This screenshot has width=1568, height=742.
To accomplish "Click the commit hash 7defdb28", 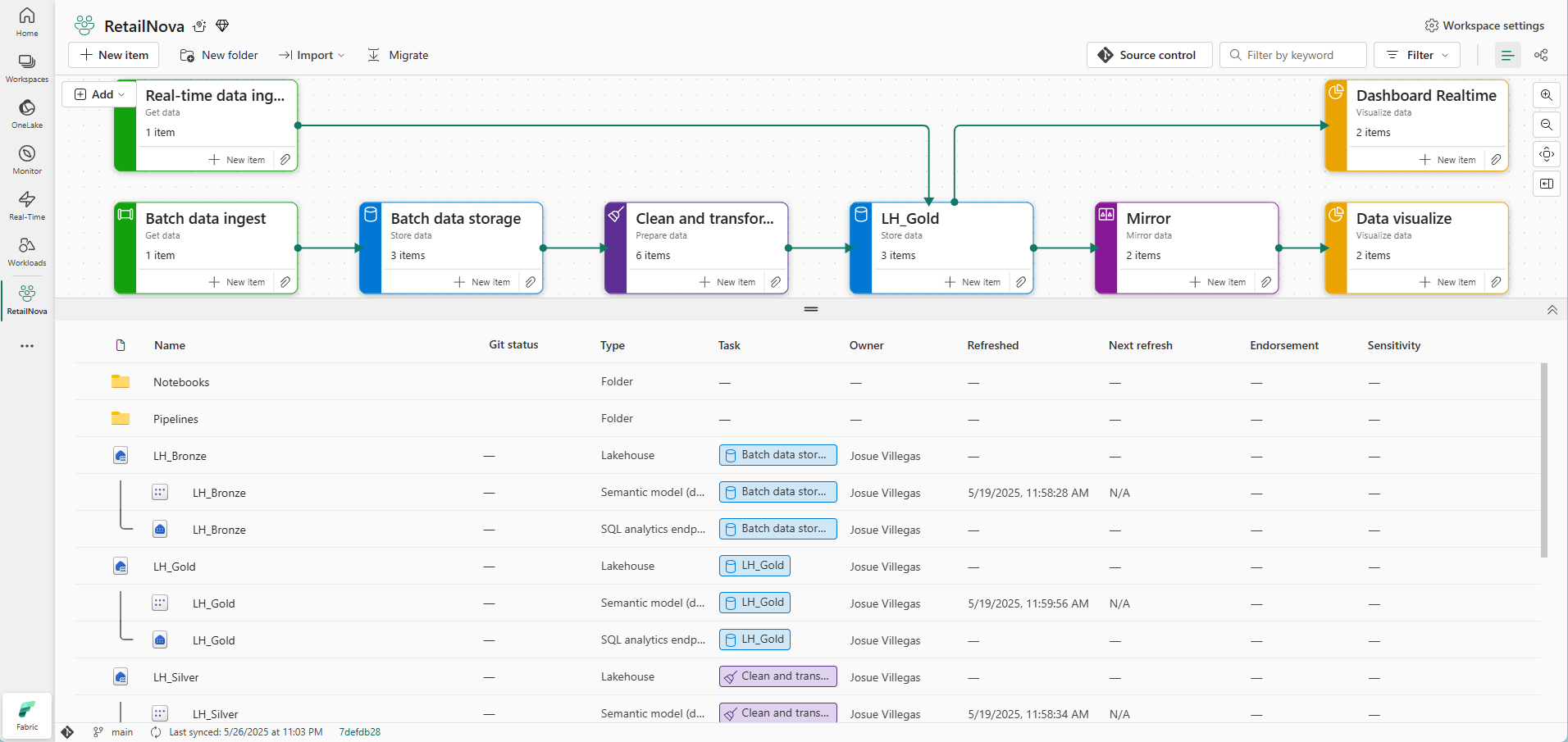I will click(360, 732).
